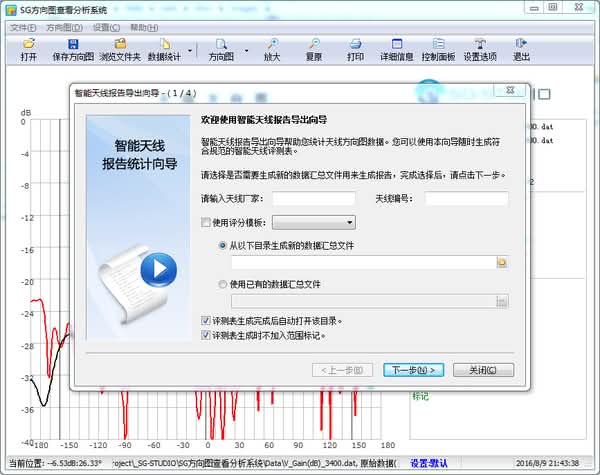Viewport: 600px width, 475px height.
Task: Click the folder browse icon beside directory field
Action: (x=503, y=262)
